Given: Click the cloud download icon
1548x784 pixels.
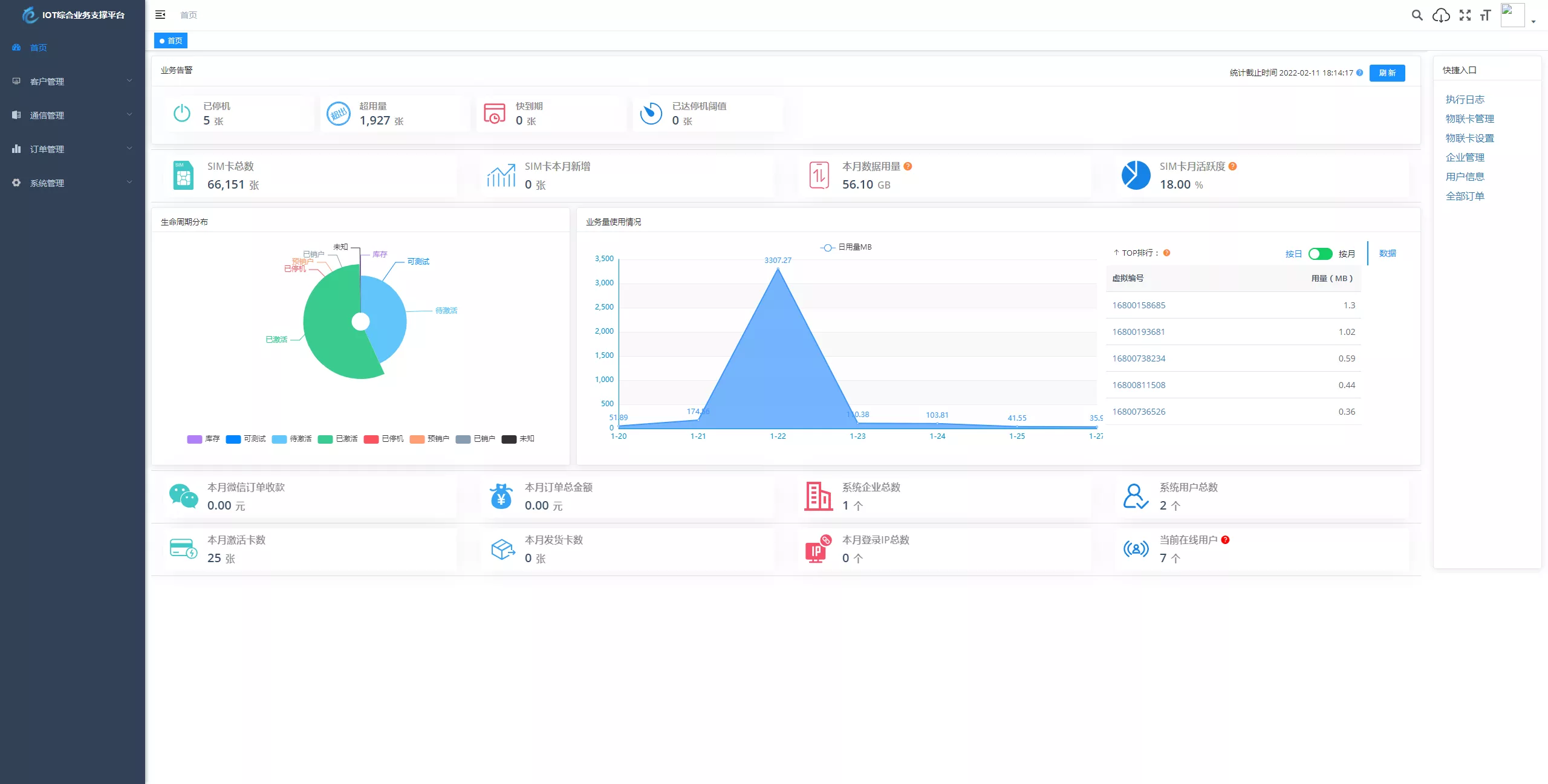Looking at the screenshot, I should pyautogui.click(x=1441, y=15).
